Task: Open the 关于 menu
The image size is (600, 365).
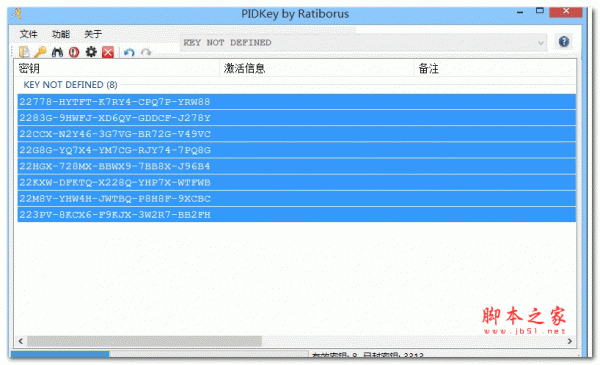Action: pyautogui.click(x=93, y=34)
